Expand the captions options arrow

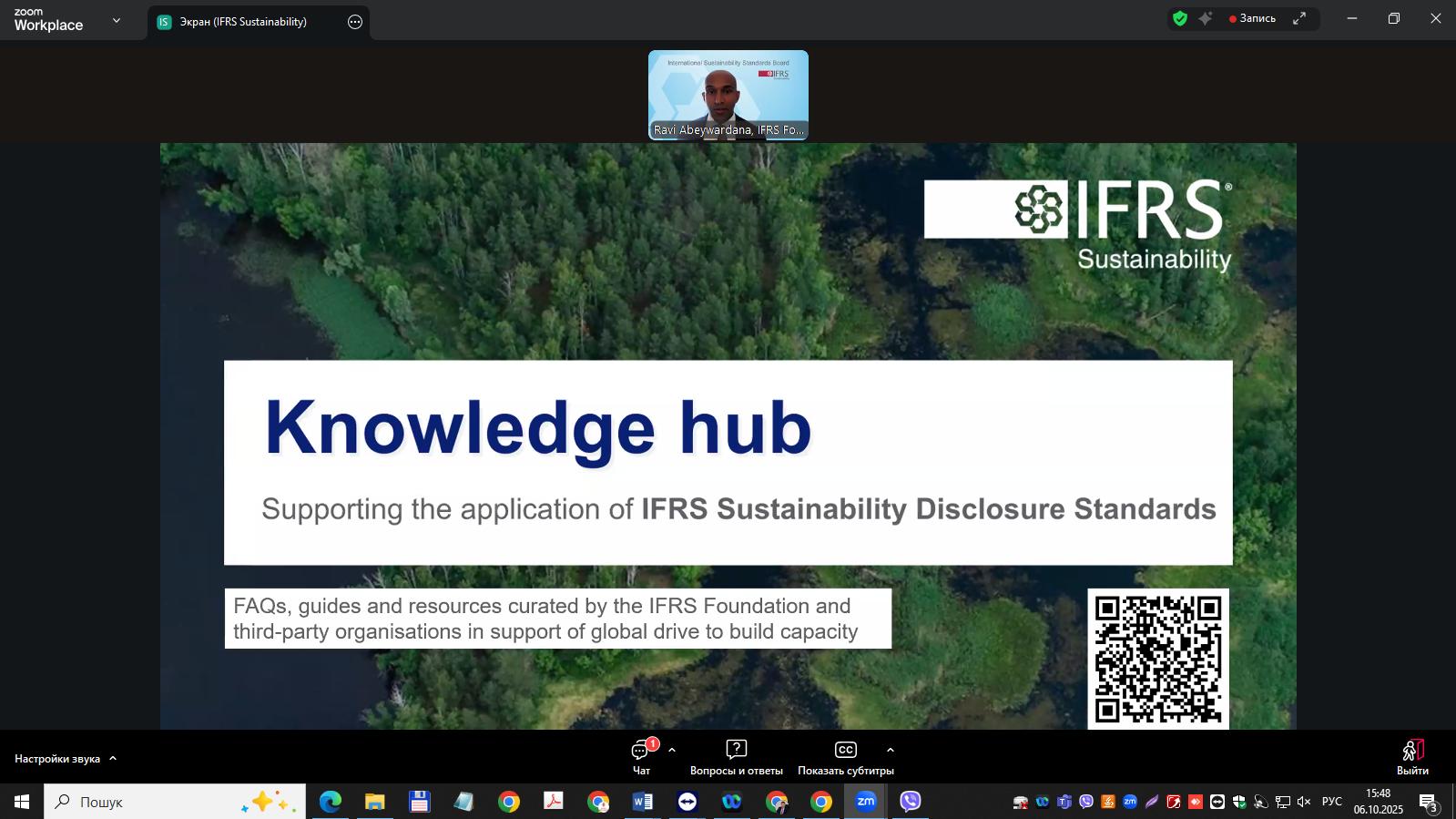[891, 751]
